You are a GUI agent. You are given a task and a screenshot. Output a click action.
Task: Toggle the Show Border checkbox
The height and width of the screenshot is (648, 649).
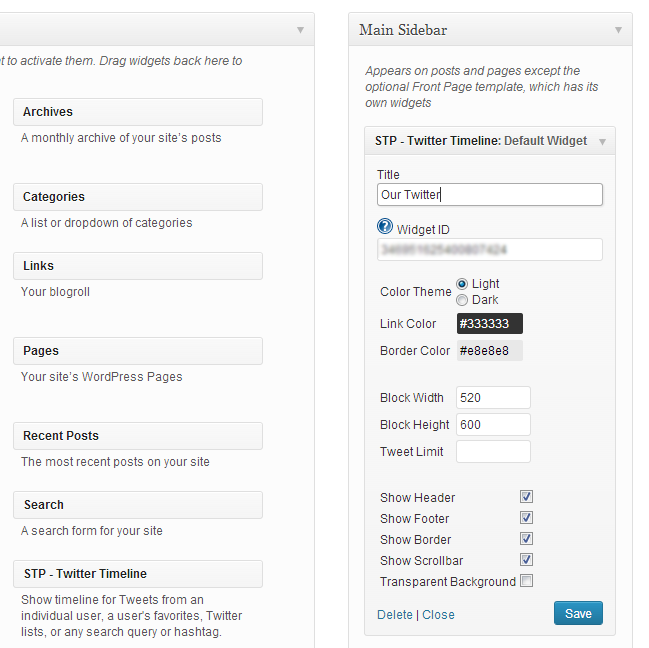[x=526, y=539]
